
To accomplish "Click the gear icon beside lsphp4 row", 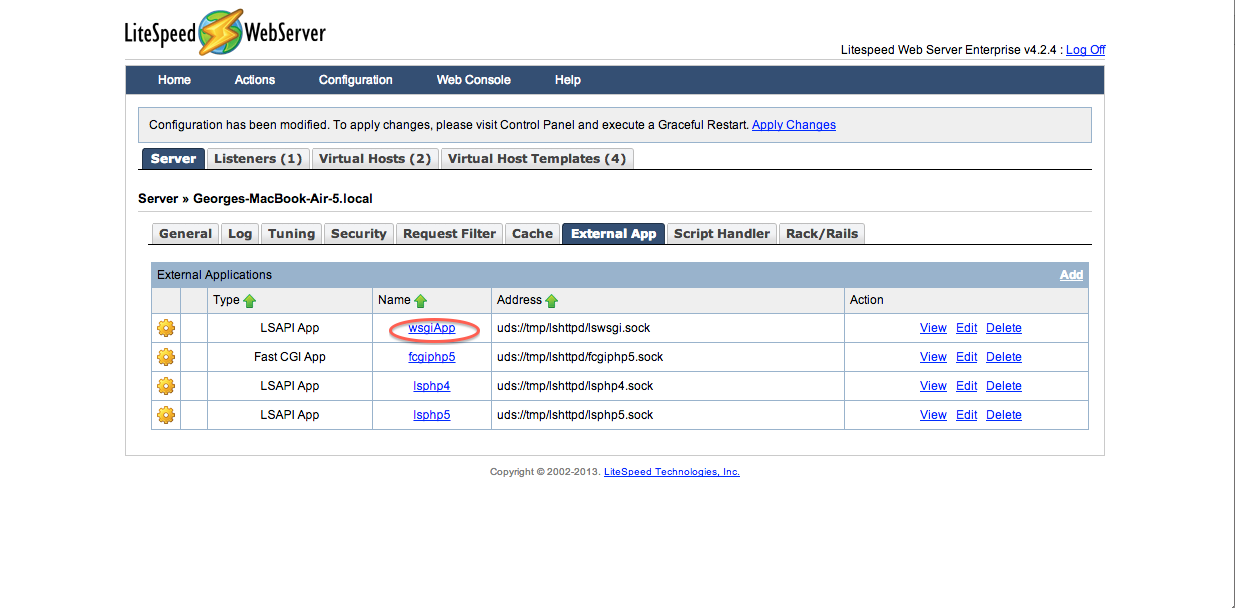I will [x=166, y=386].
